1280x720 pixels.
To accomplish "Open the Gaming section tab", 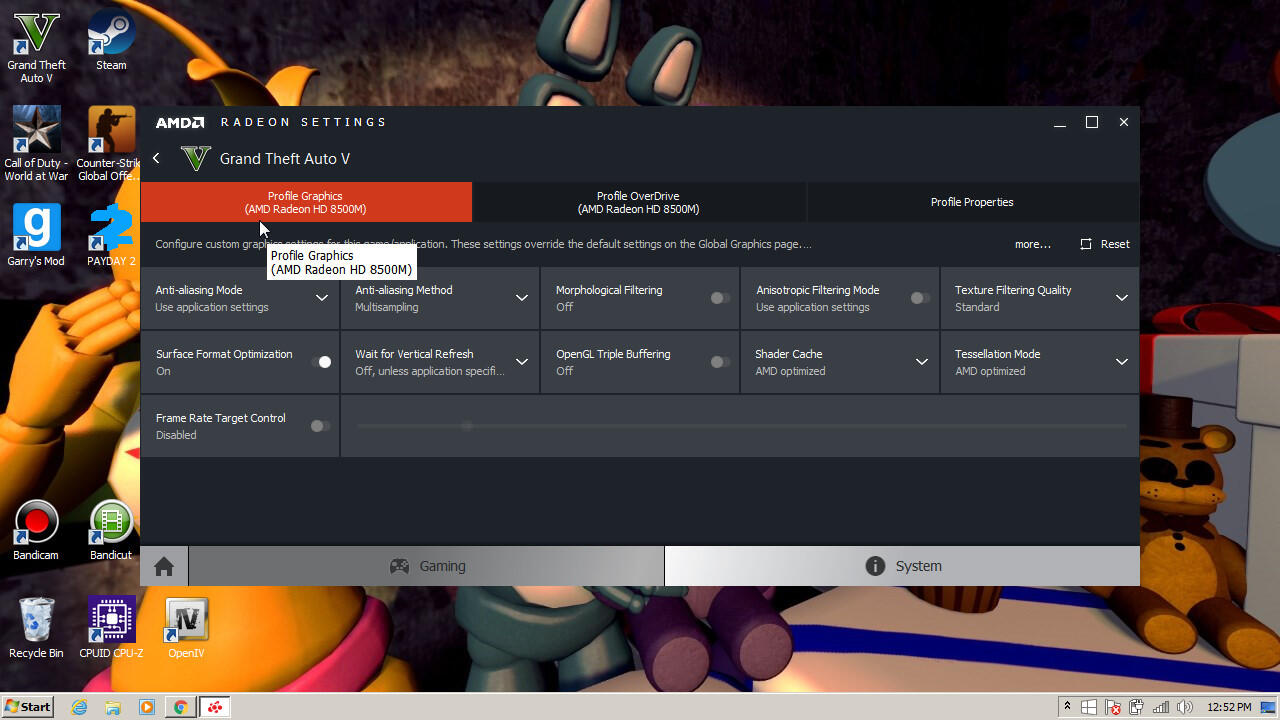I will tap(427, 566).
